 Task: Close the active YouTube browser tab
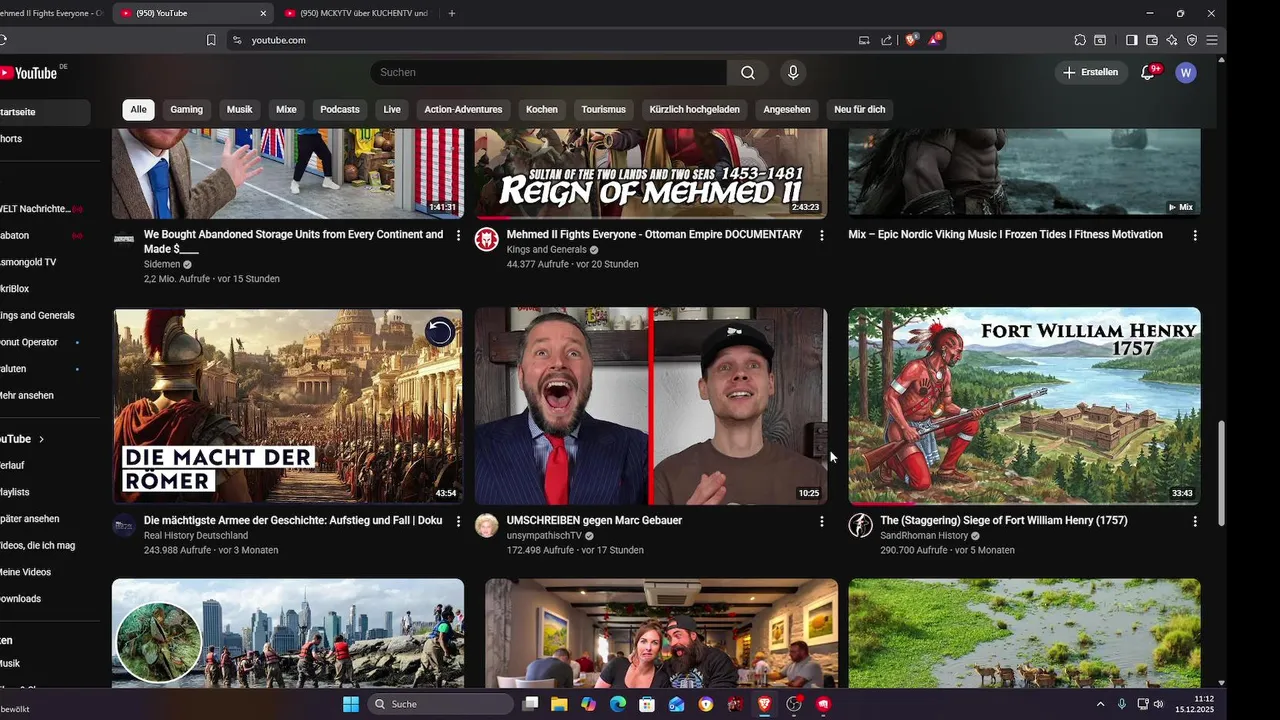point(263,13)
